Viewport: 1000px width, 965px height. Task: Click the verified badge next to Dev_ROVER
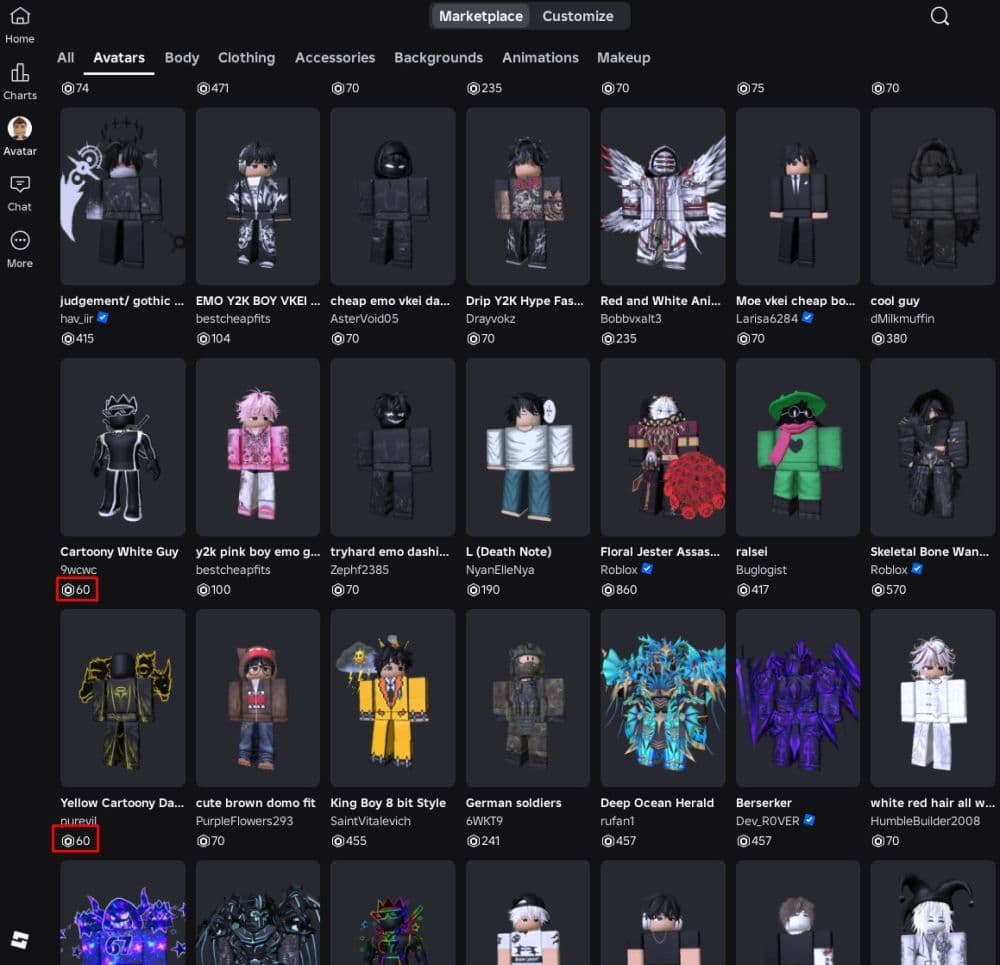point(809,820)
